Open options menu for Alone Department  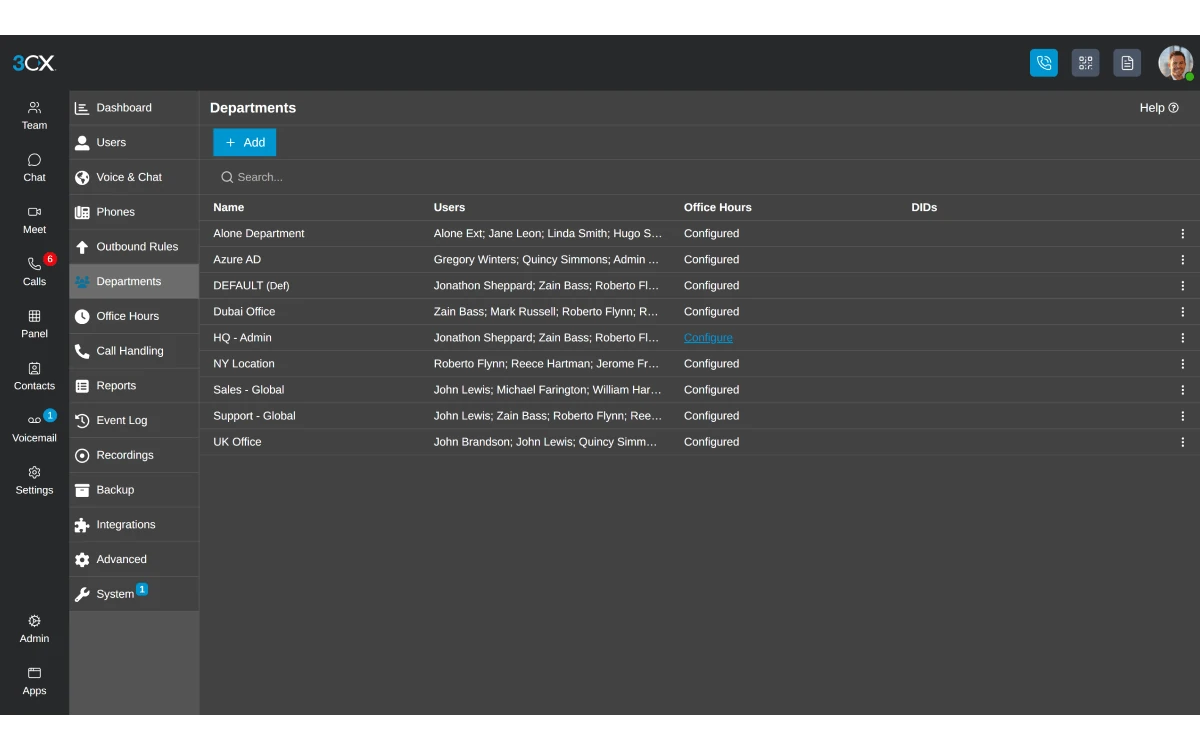click(1182, 234)
